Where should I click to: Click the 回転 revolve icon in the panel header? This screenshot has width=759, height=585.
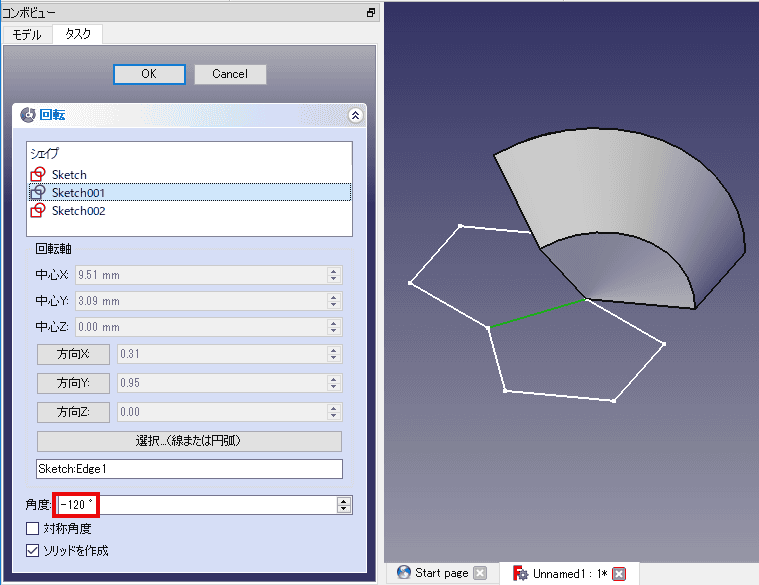pyautogui.click(x=28, y=115)
